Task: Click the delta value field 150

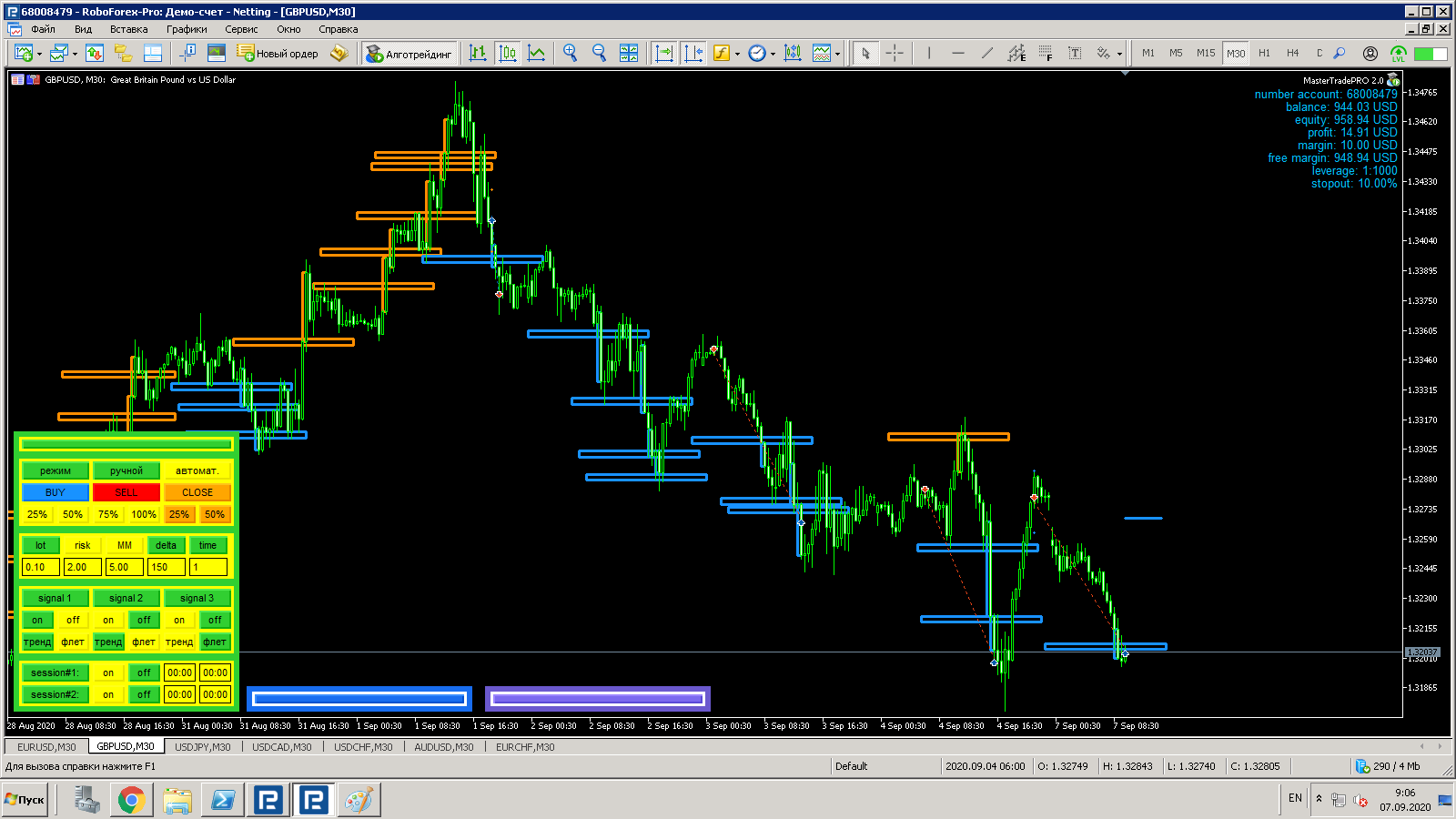Action: (166, 567)
